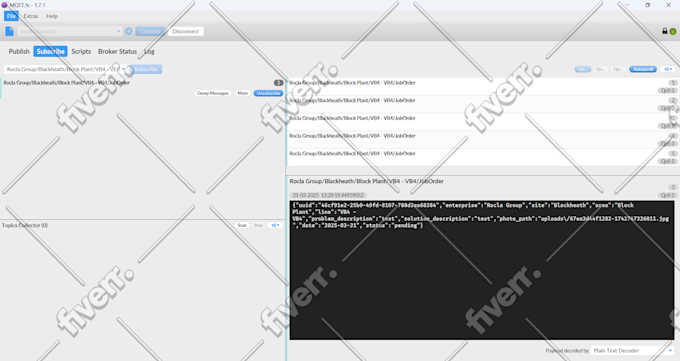This screenshot has height=361, width=680.
Task: Click Topics Collector (0) label
Action: (25, 225)
